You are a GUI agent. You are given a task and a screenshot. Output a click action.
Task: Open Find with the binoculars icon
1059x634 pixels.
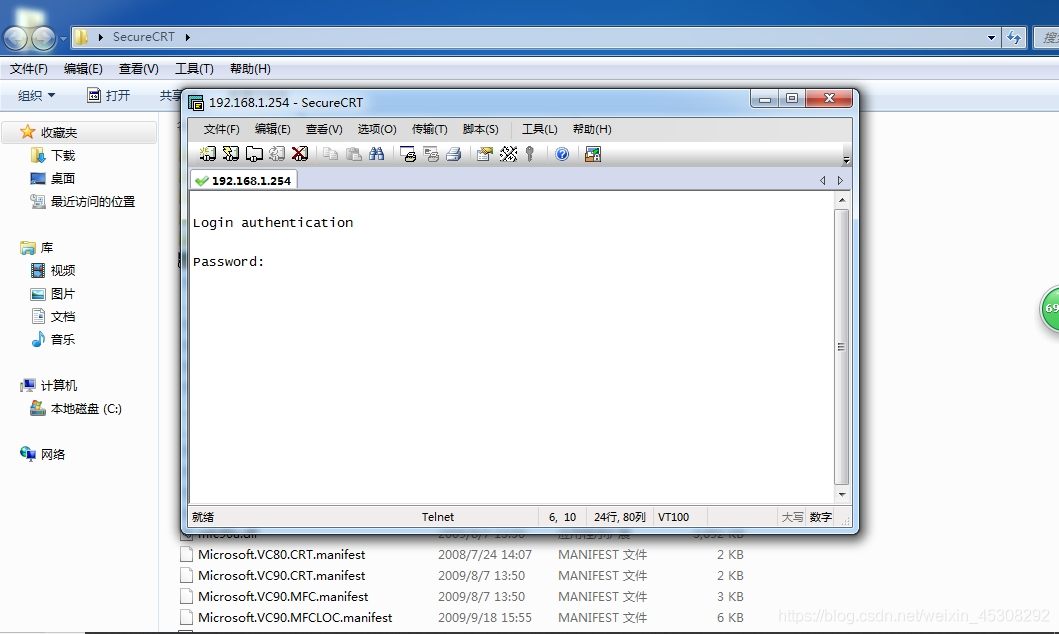[x=377, y=154]
